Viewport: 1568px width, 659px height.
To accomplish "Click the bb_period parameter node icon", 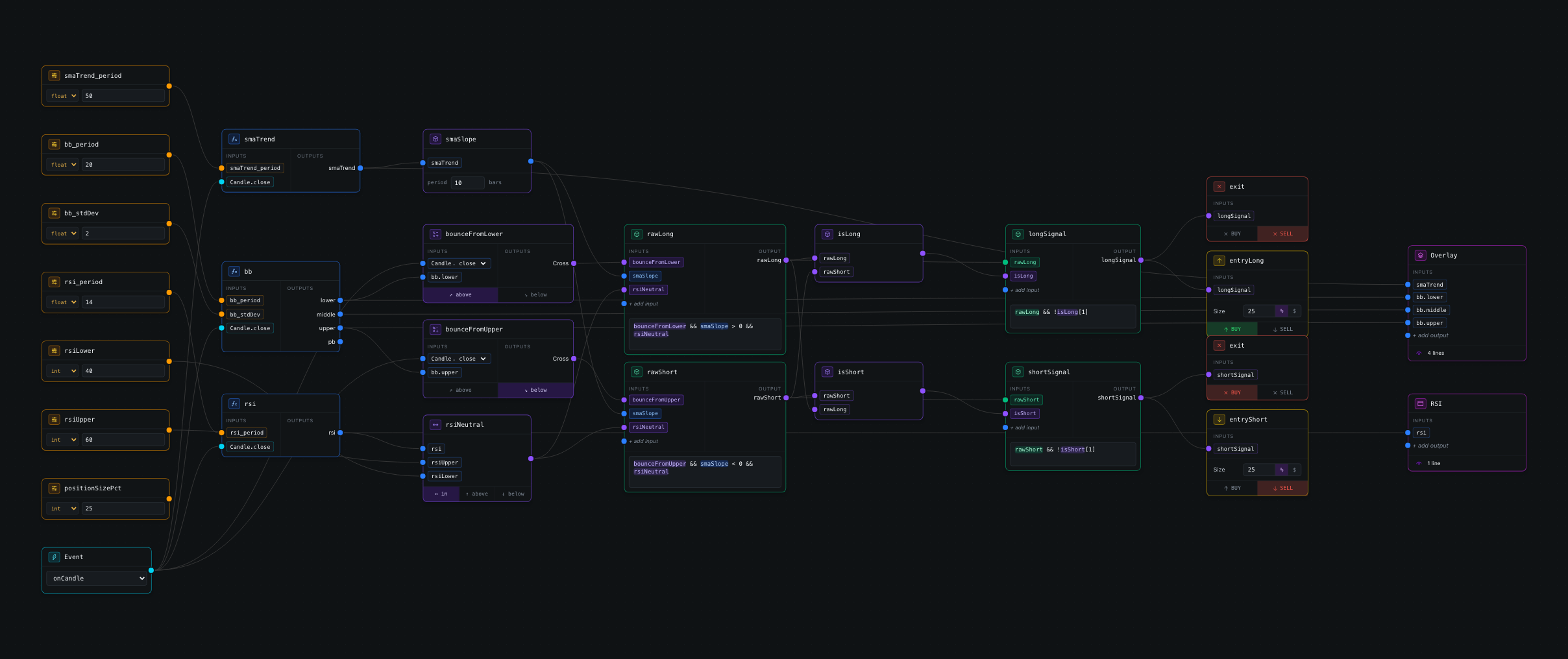I will (x=55, y=145).
